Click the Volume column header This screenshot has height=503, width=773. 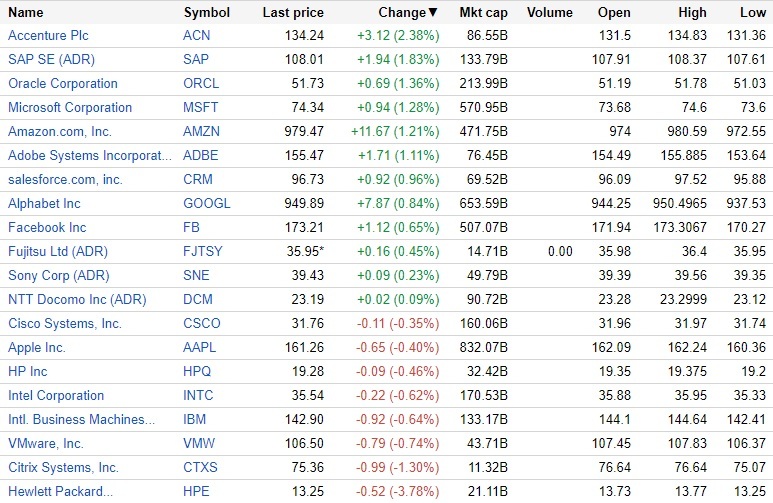click(x=549, y=13)
